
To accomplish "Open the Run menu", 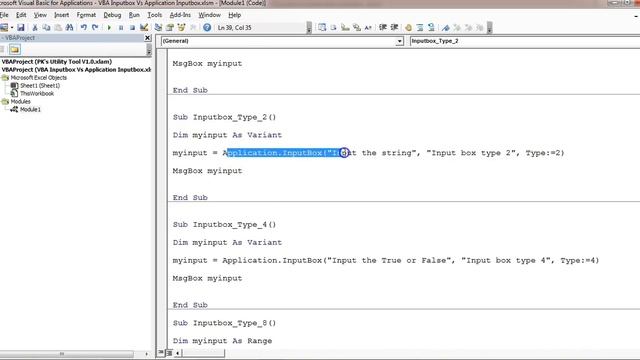I will [134, 15].
